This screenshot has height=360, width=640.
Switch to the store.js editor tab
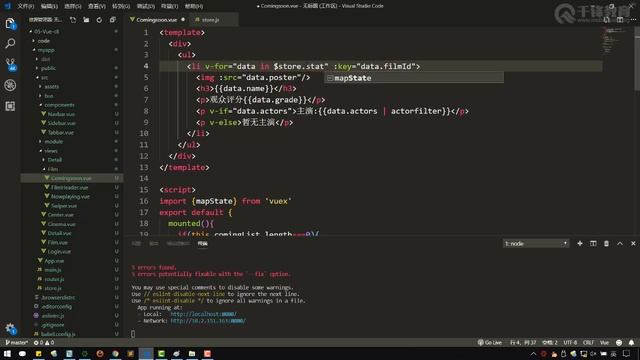pyautogui.click(x=210, y=20)
